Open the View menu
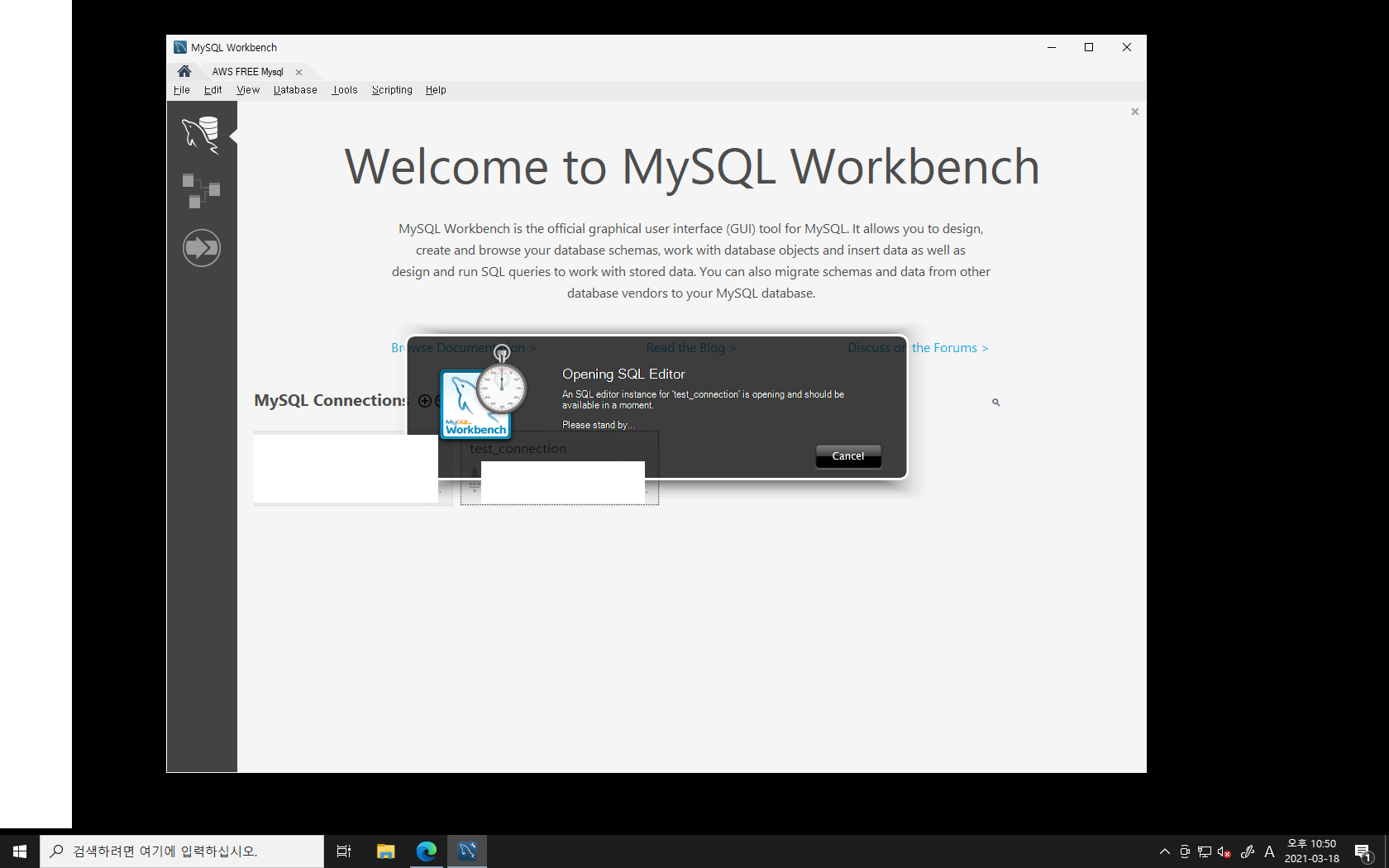The image size is (1389, 868). (248, 90)
